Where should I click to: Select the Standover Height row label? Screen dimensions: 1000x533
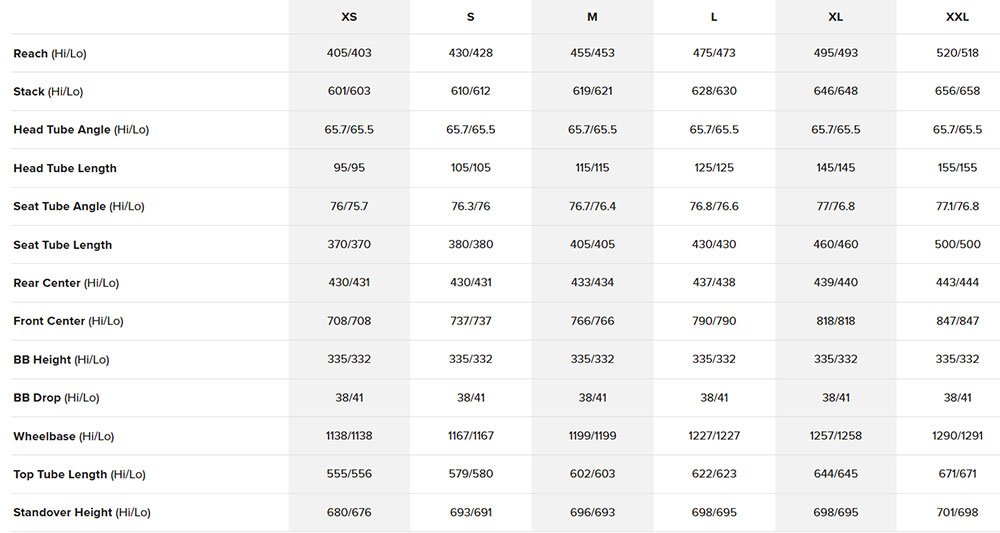[x=82, y=513]
